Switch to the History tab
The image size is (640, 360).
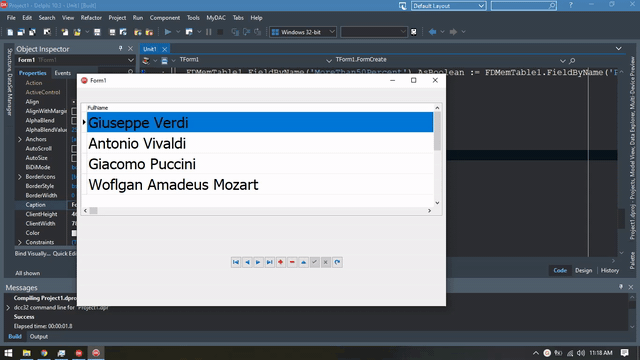(x=610, y=270)
